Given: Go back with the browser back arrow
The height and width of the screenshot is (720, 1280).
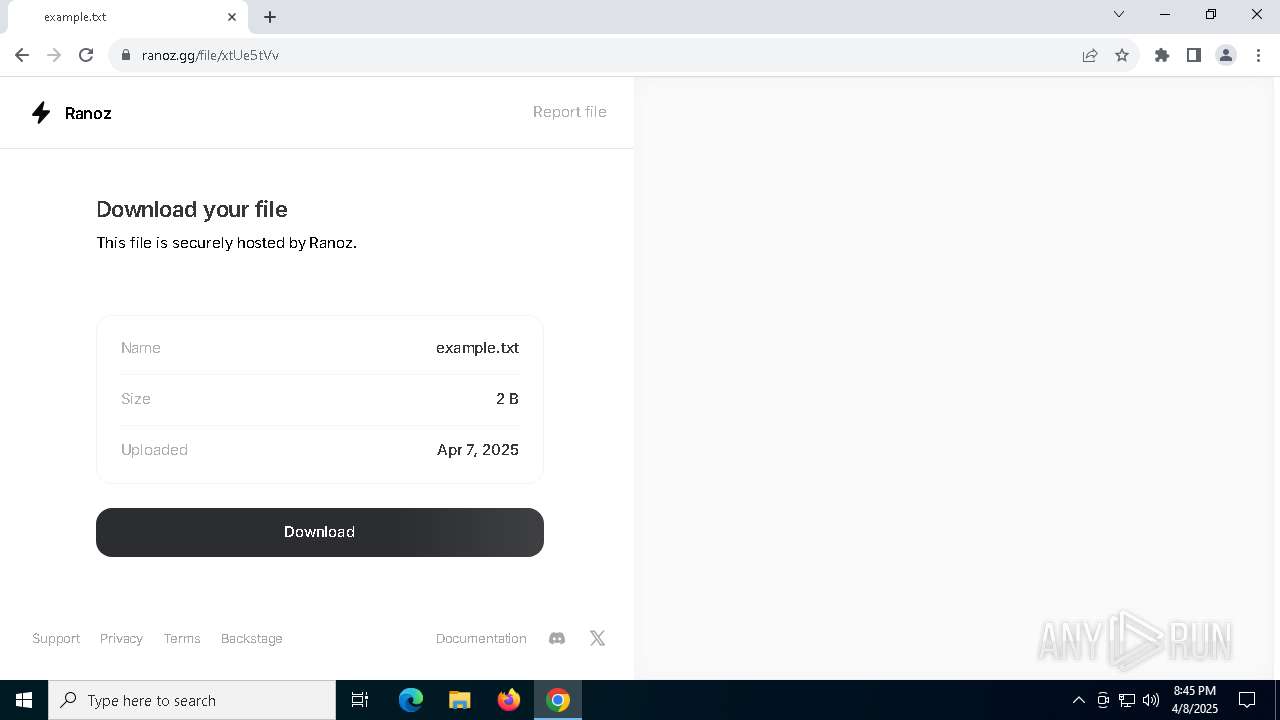Looking at the screenshot, I should 22,55.
